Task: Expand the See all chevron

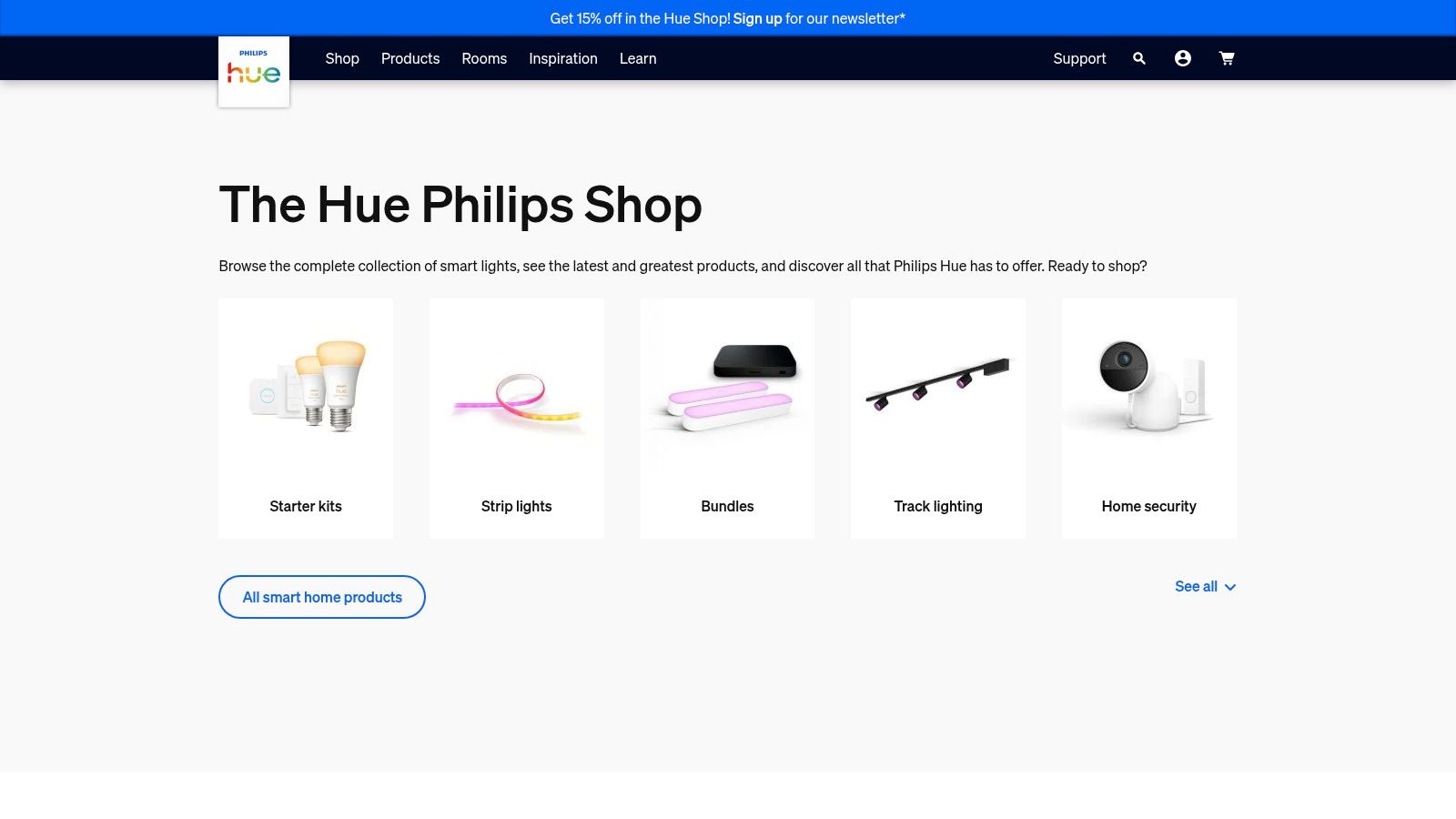Action: point(1230,587)
